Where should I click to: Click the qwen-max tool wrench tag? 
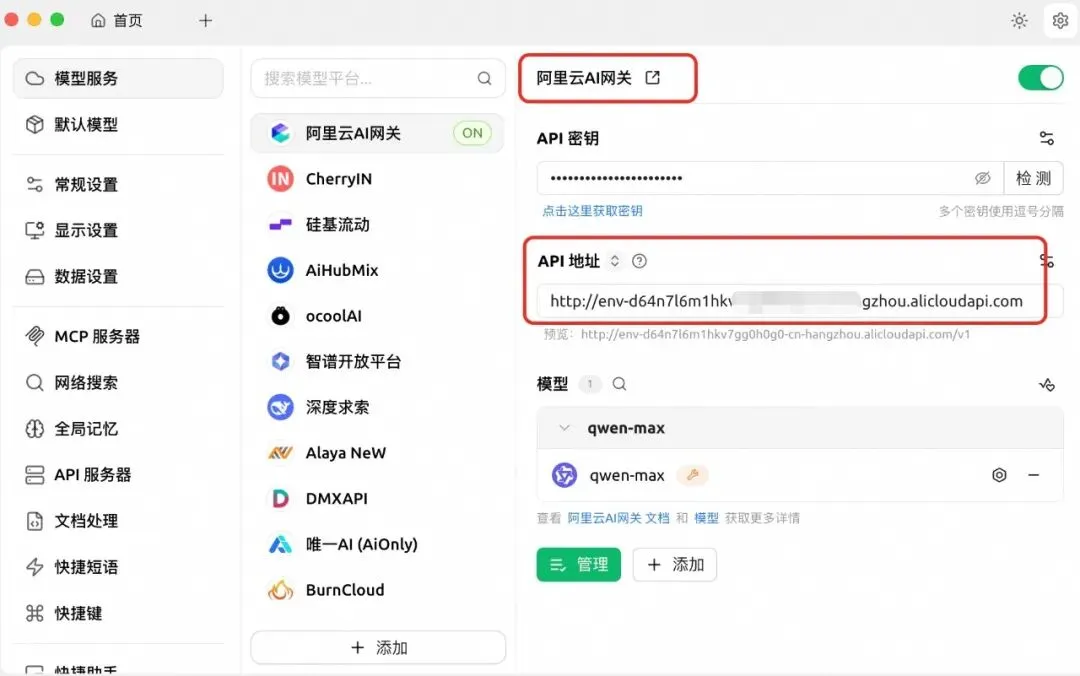point(693,475)
